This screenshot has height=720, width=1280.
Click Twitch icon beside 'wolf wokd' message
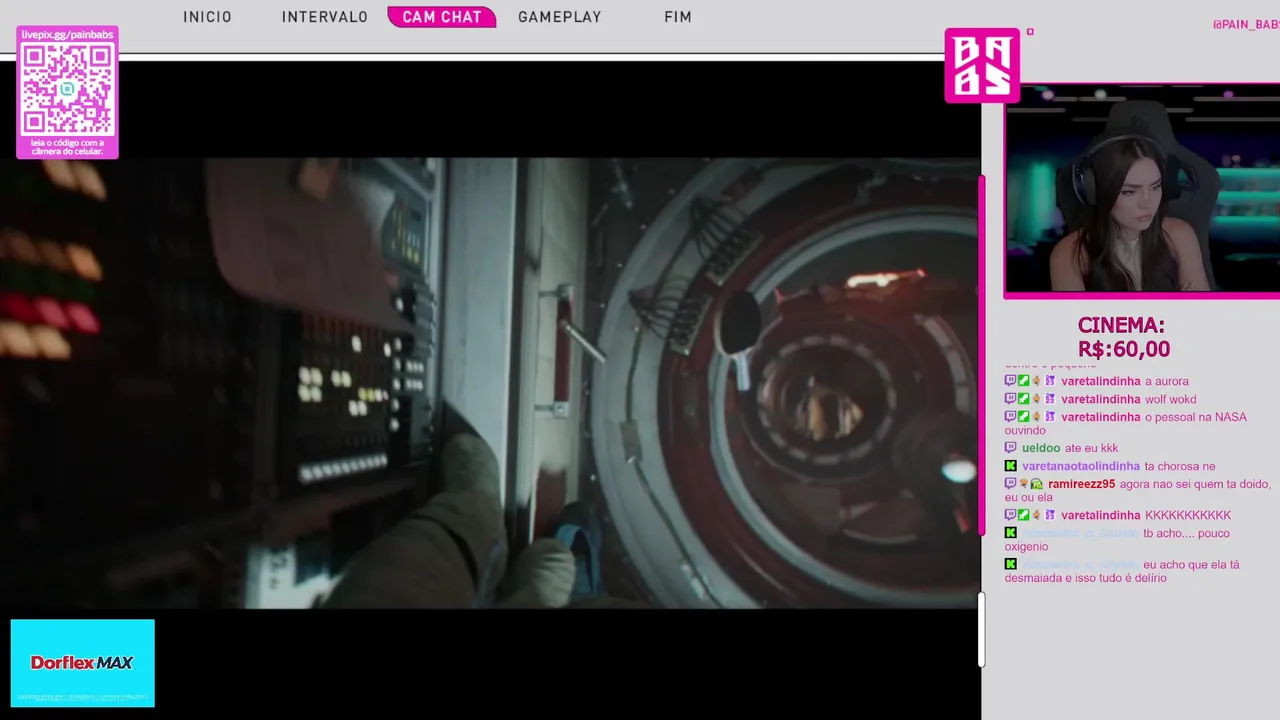click(1010, 399)
